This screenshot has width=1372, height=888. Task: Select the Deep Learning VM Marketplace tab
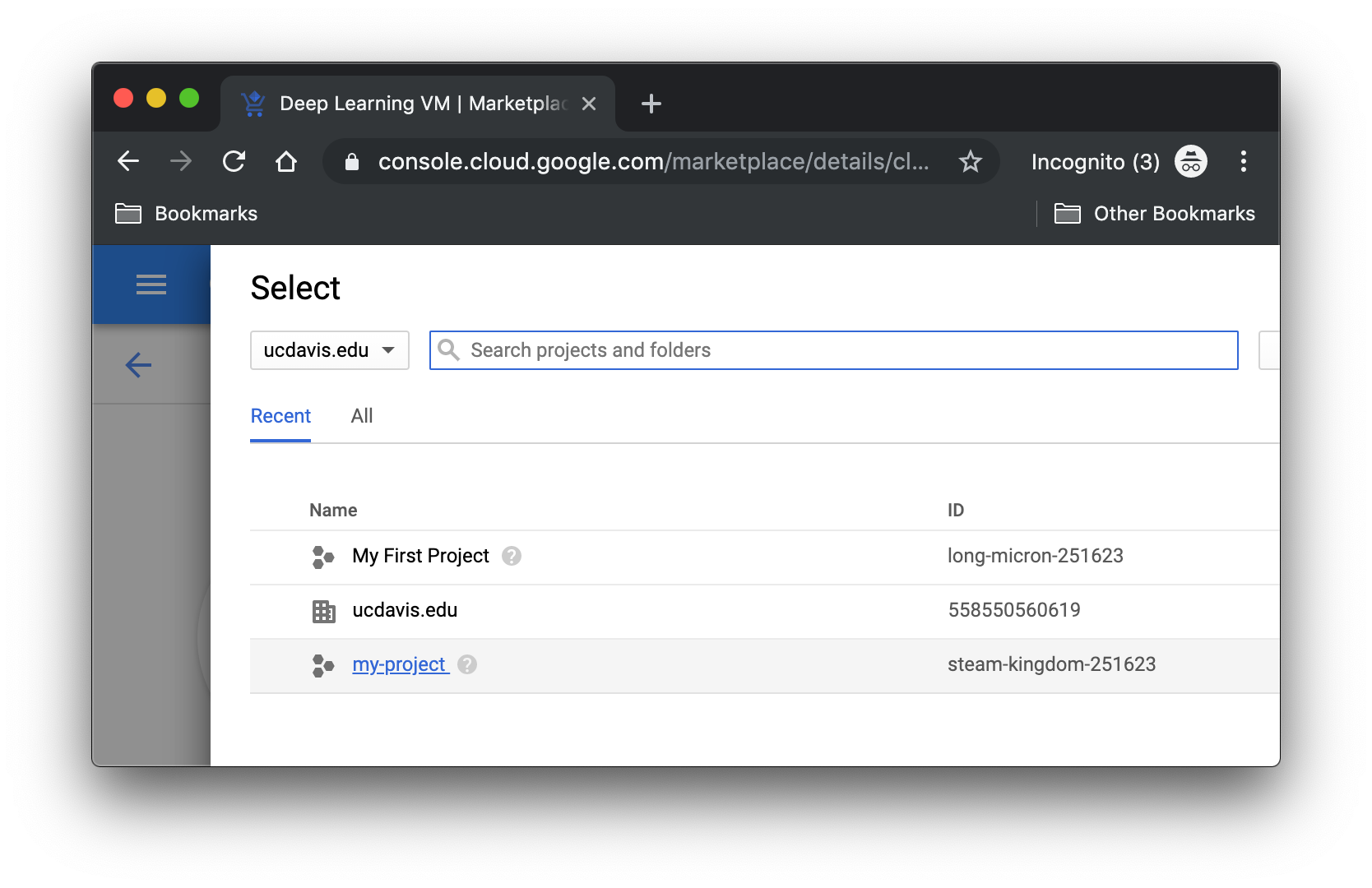pyautogui.click(x=418, y=104)
